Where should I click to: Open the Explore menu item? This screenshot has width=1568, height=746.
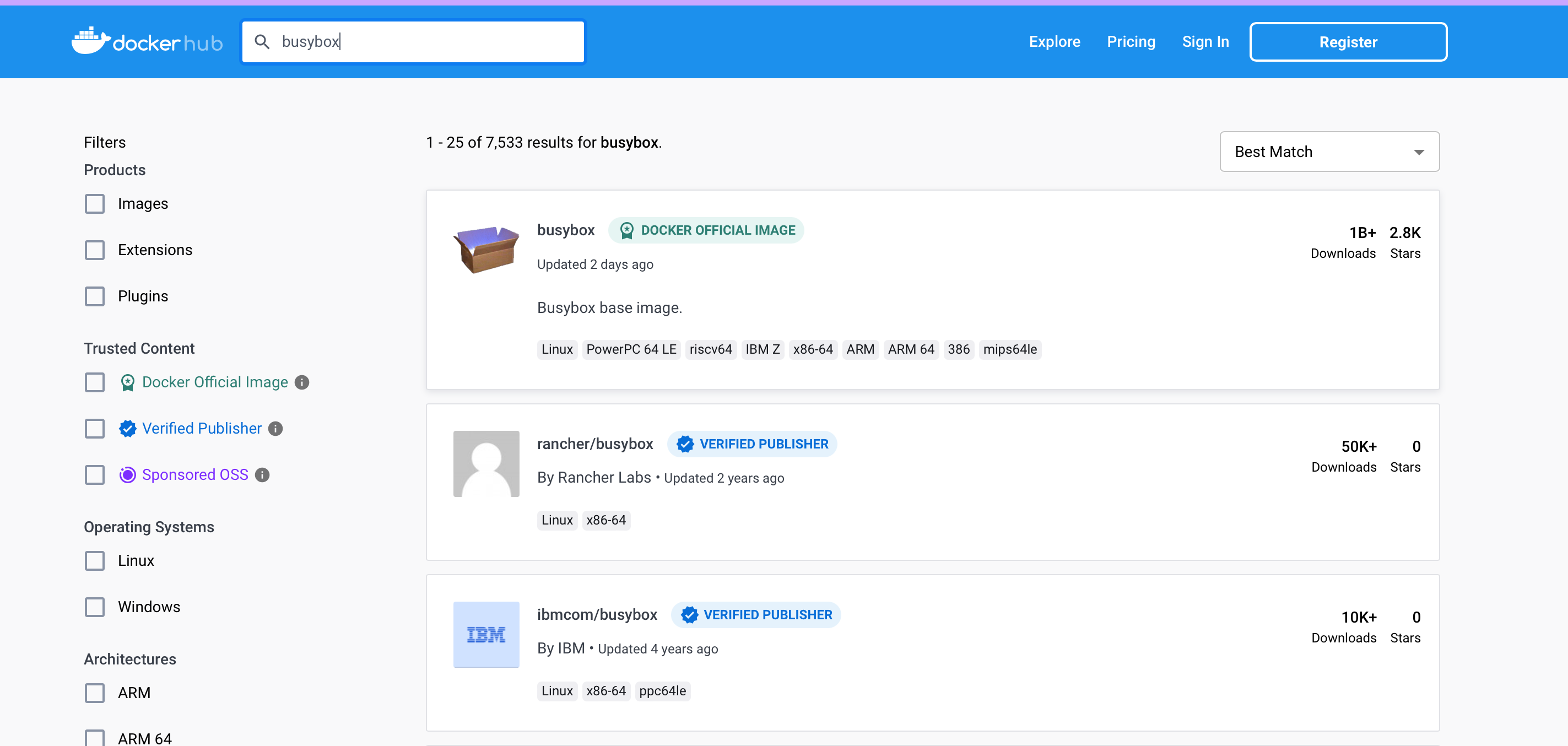tap(1055, 41)
